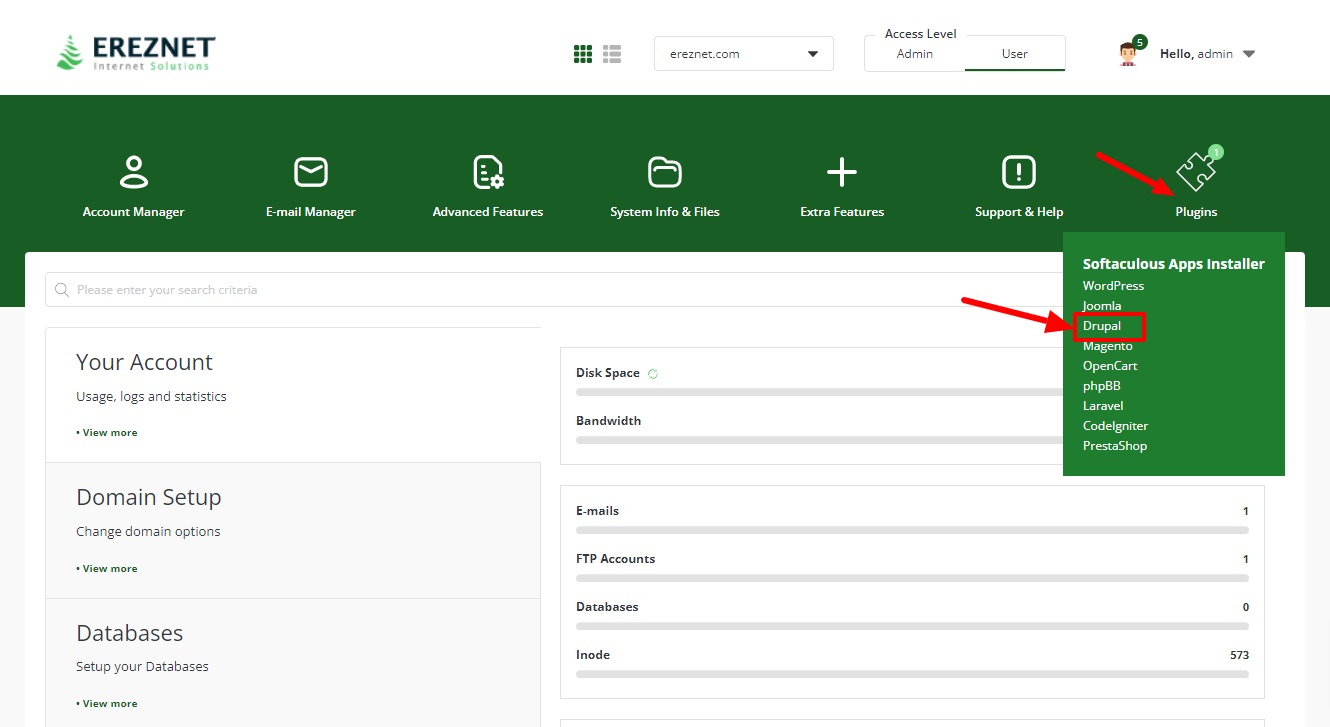This screenshot has width=1330, height=727.
Task: Open the Plugins puzzle icon
Action: click(1196, 172)
